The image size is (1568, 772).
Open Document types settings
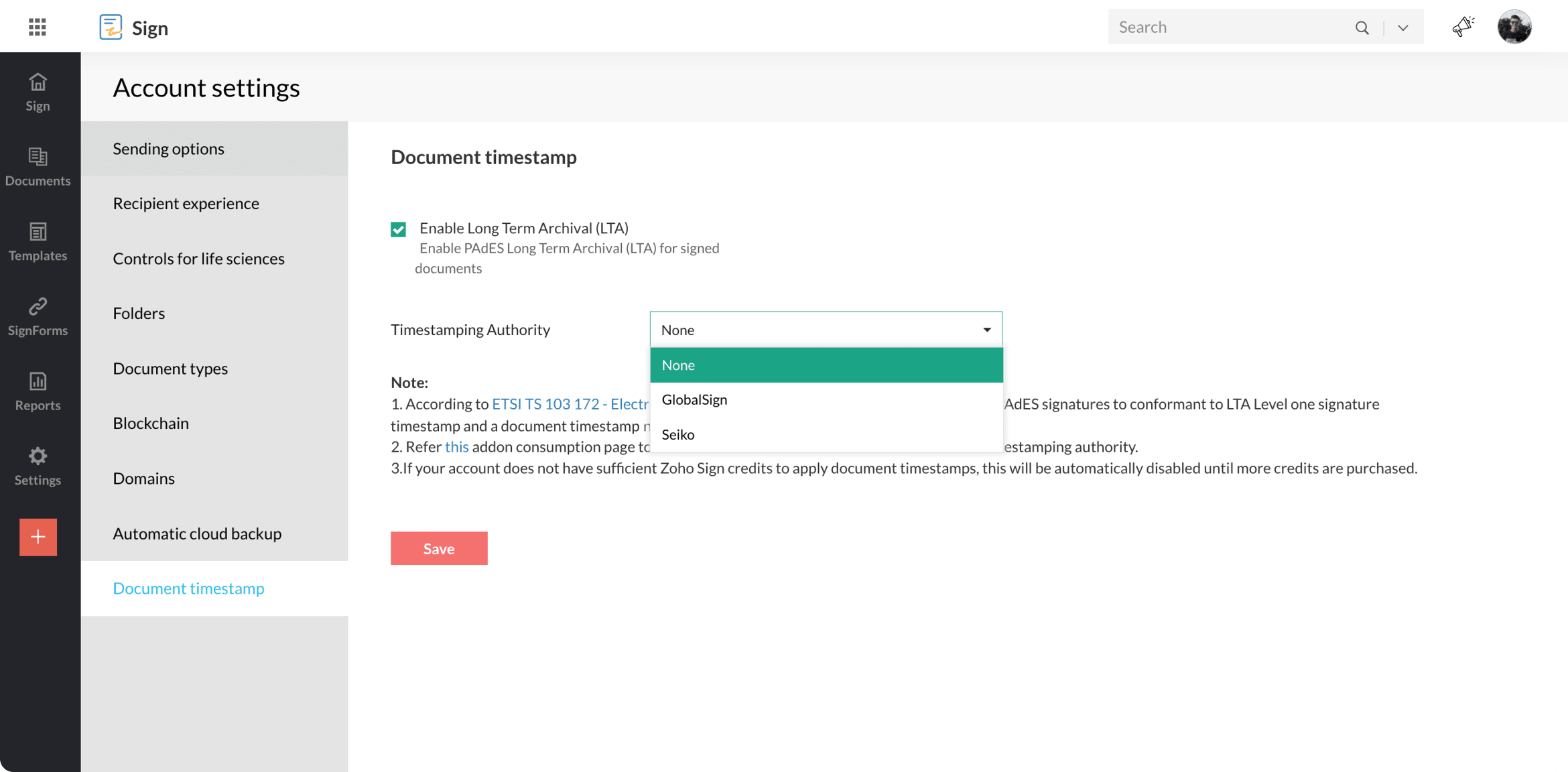214,369
